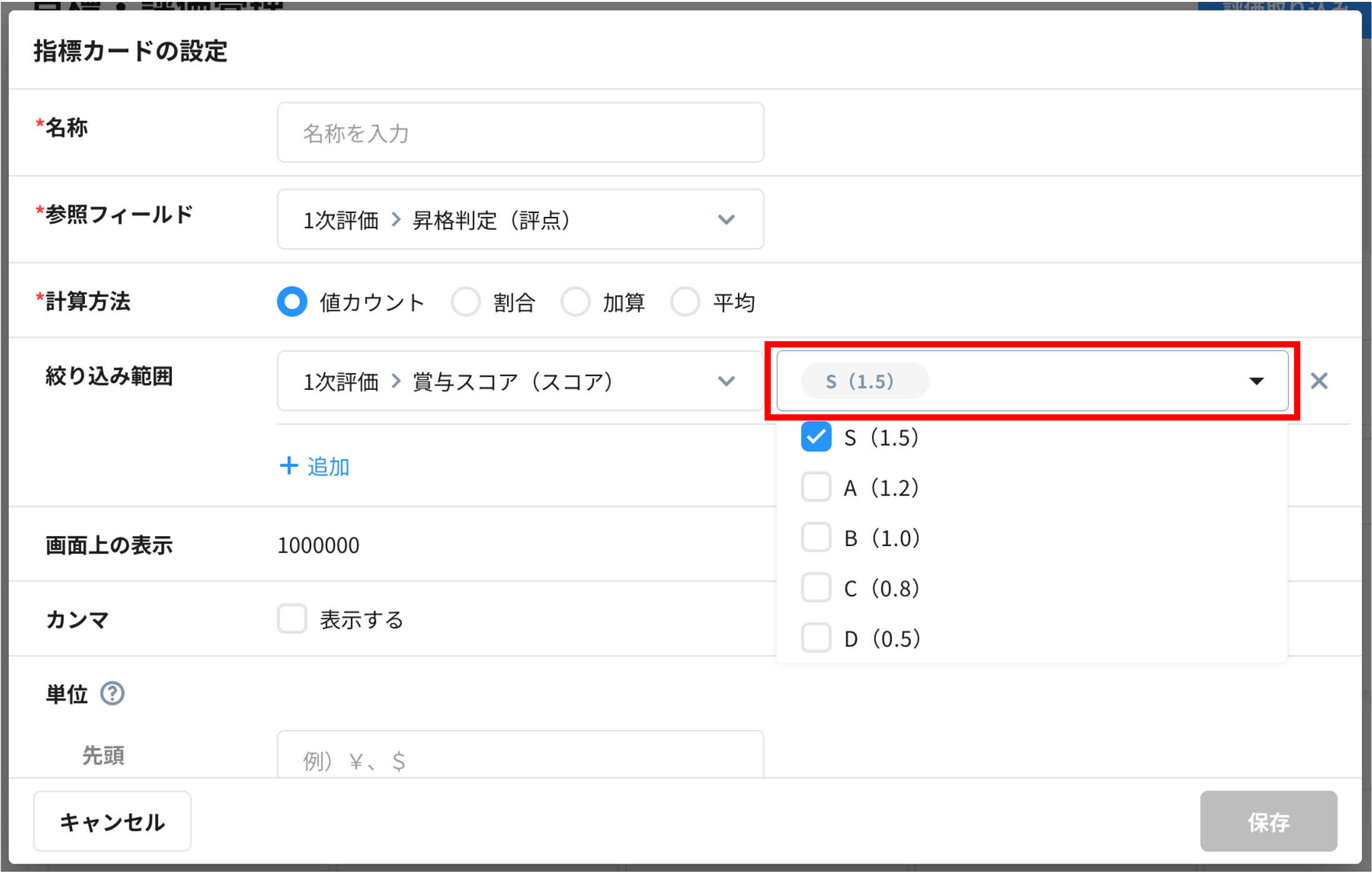Check the C（0.8）option
The height and width of the screenshot is (873, 1372).
(x=816, y=587)
